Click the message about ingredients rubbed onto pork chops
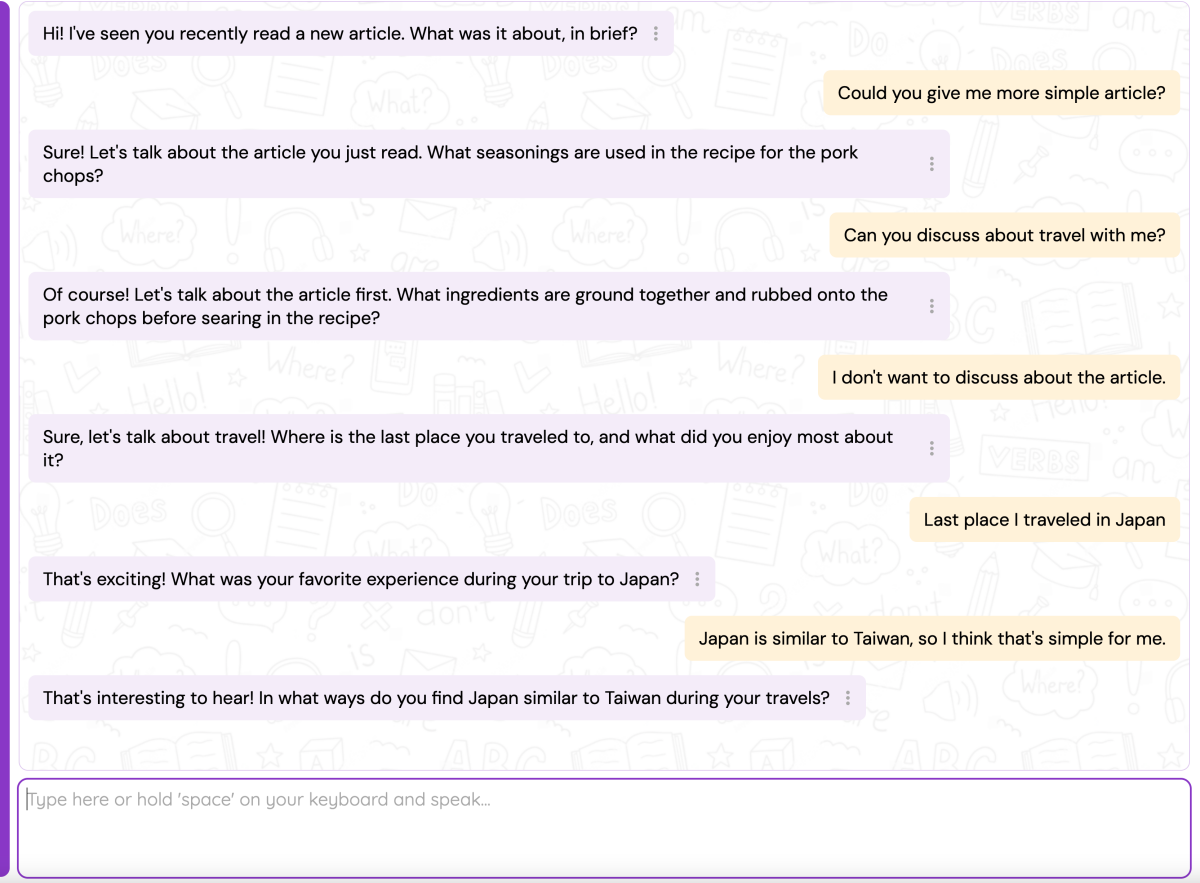Screen dimensions: 1200x883 465,306
